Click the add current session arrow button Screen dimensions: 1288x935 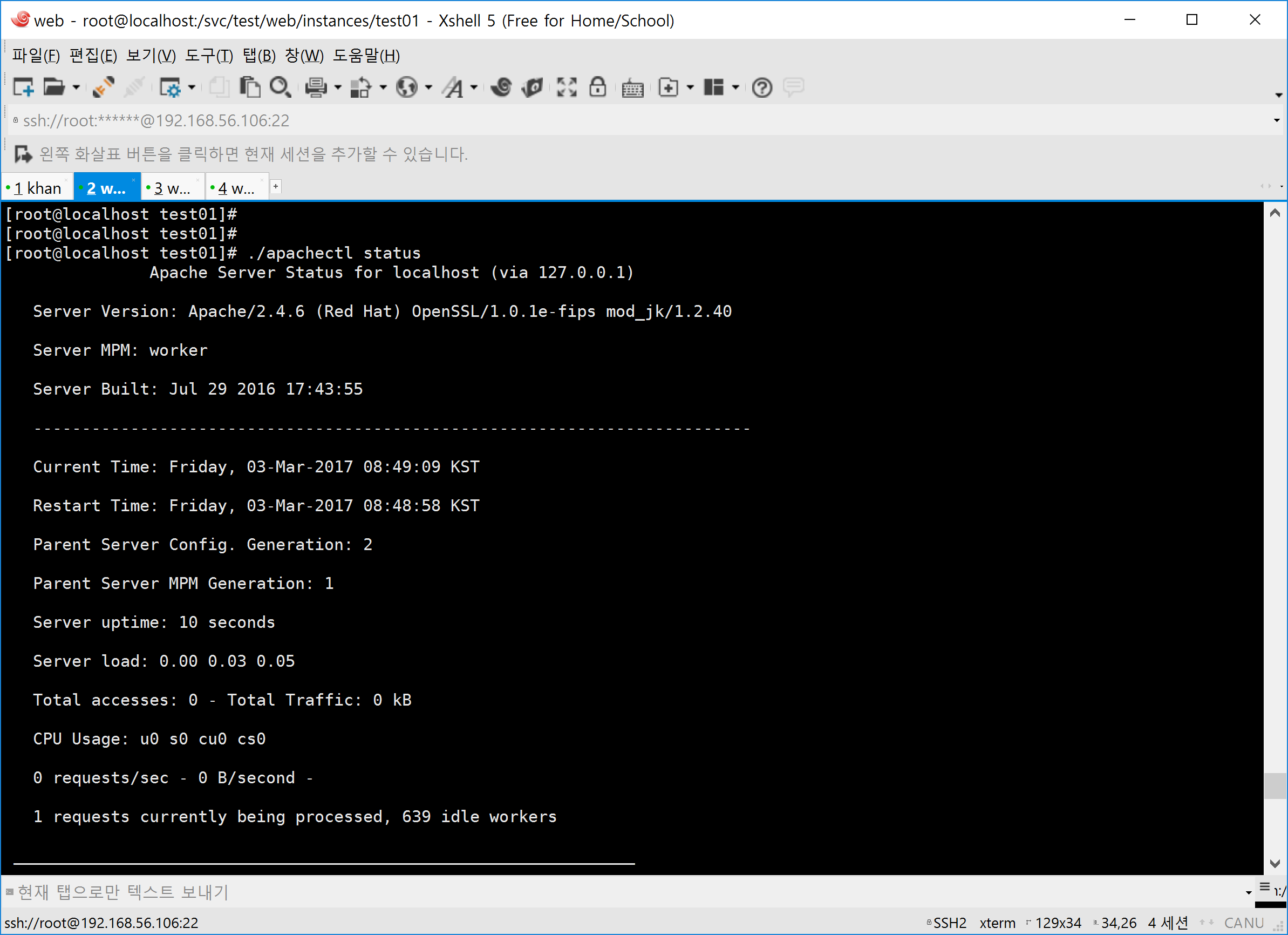[23, 154]
